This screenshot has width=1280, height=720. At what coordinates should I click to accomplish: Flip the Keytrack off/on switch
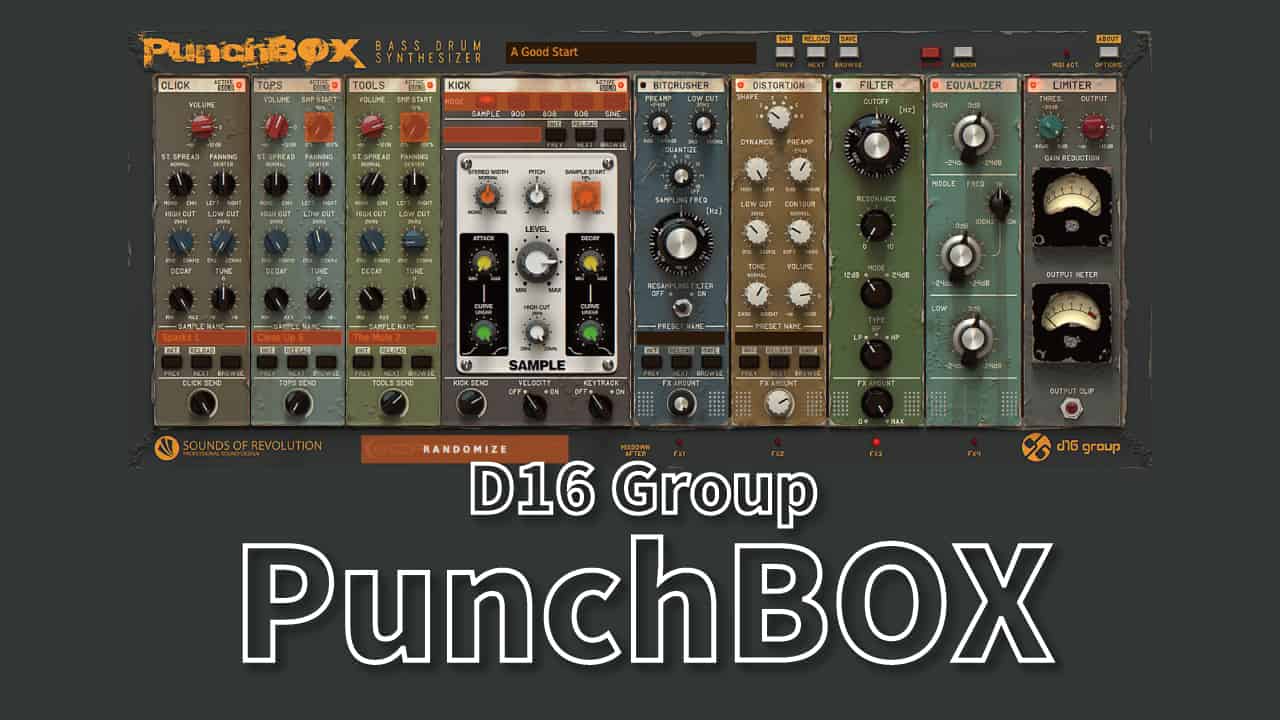pyautogui.click(x=600, y=404)
